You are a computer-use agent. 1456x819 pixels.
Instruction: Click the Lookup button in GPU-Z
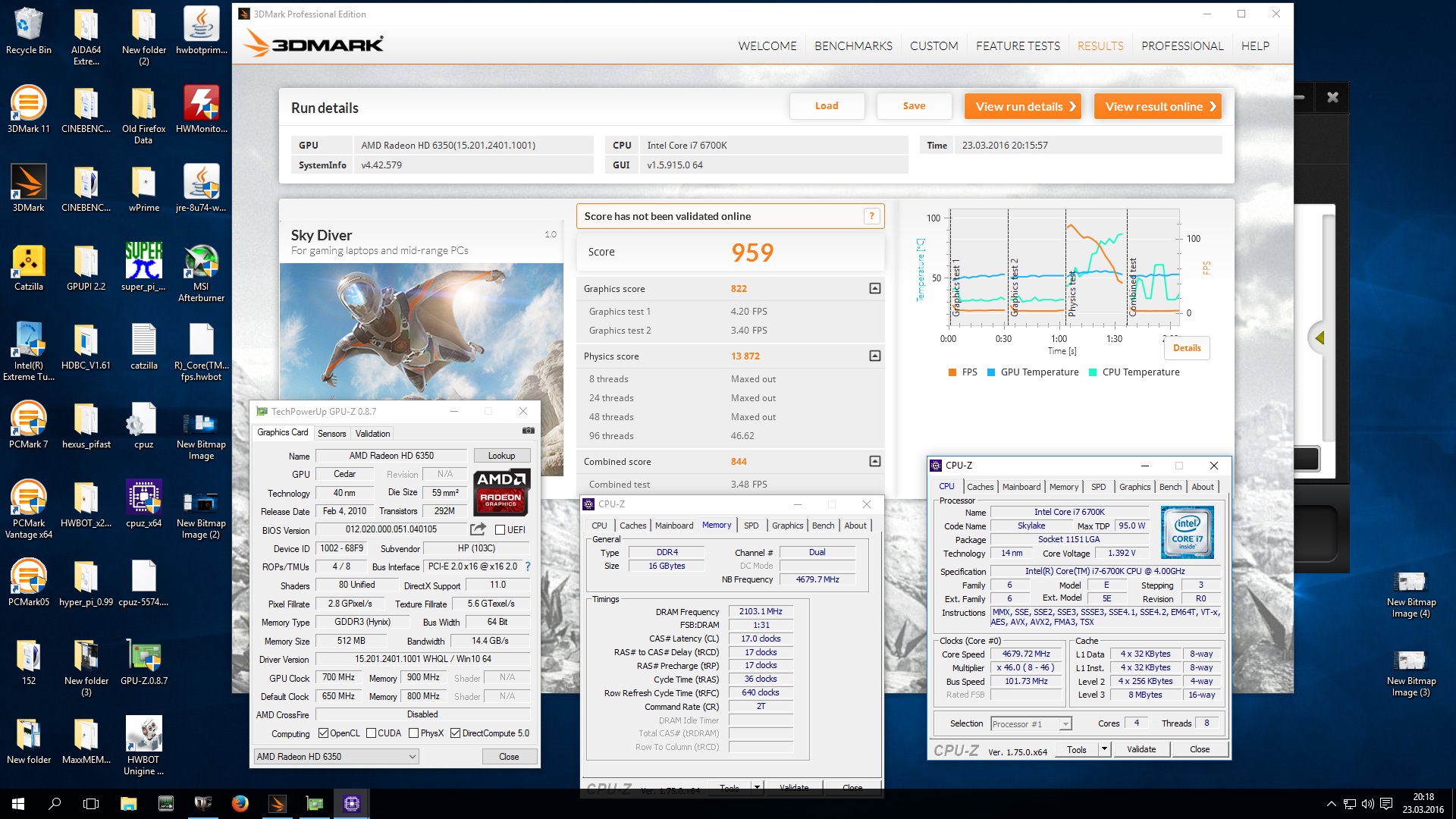[x=501, y=456]
